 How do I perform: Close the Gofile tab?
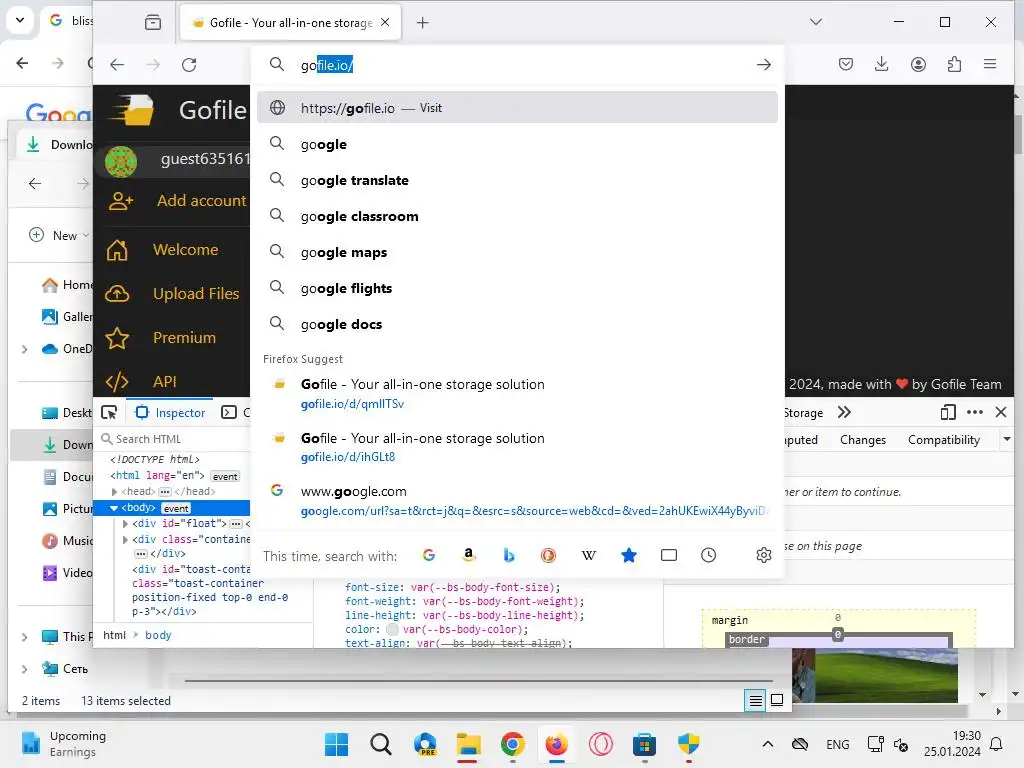click(x=385, y=22)
